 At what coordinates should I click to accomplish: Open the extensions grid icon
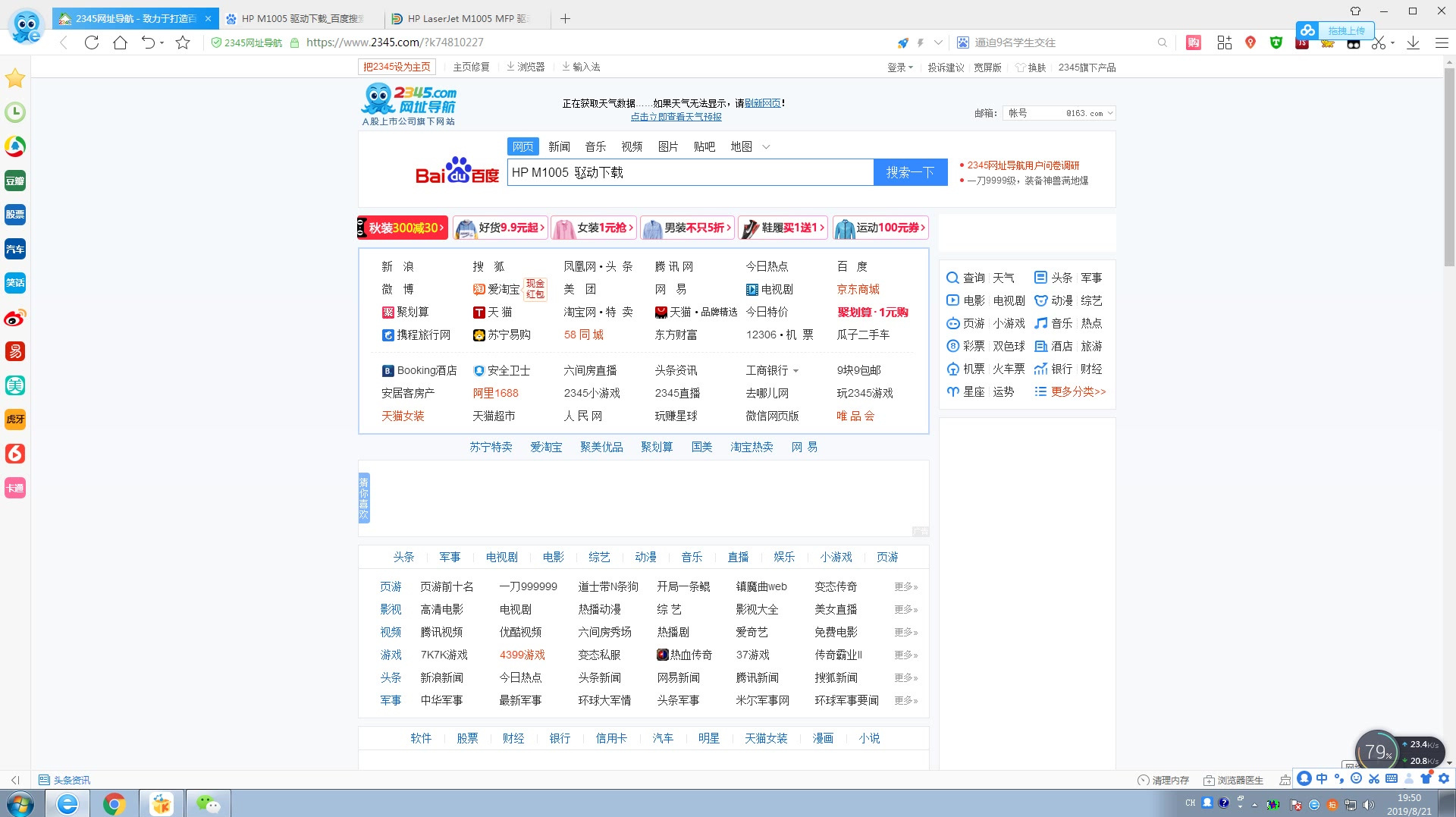(1224, 42)
